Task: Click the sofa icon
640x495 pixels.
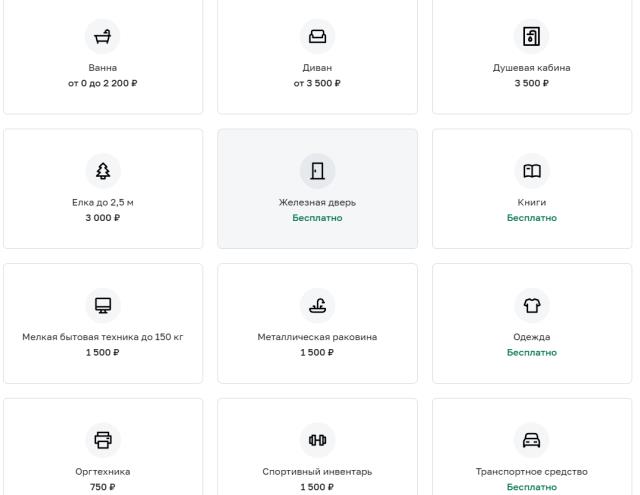Action: pyautogui.click(x=317, y=35)
